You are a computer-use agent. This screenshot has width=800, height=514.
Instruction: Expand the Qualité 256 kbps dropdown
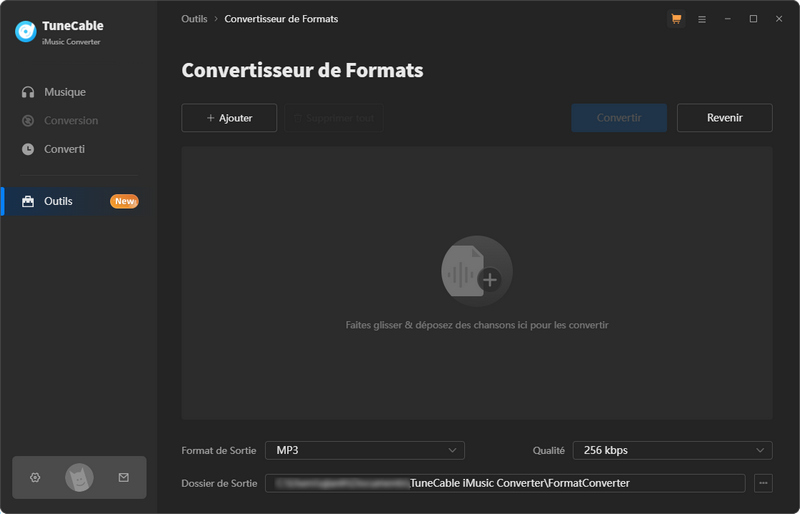click(x=672, y=450)
